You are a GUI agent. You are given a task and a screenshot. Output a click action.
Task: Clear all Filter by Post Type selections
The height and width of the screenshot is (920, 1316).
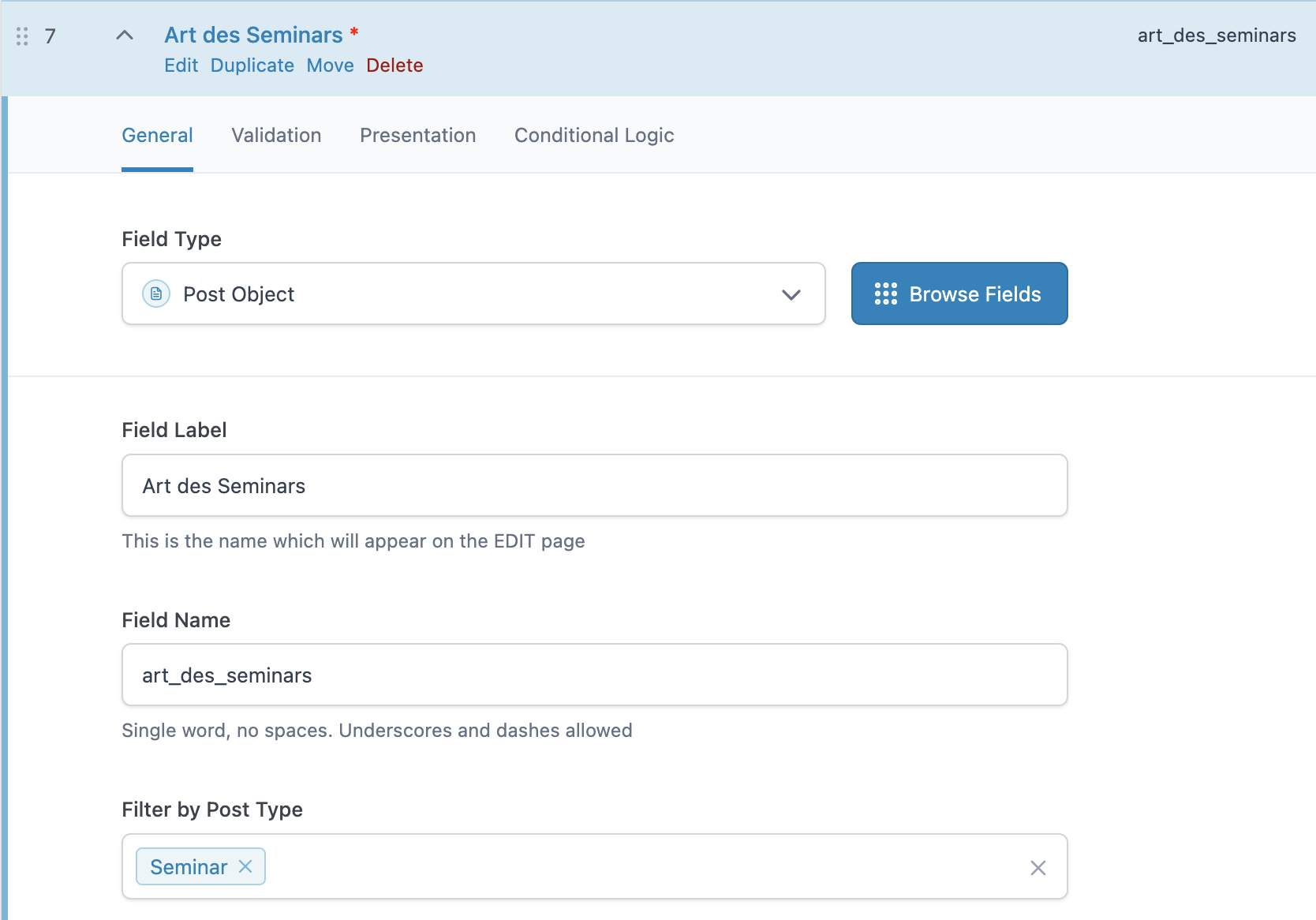pyautogui.click(x=1038, y=868)
